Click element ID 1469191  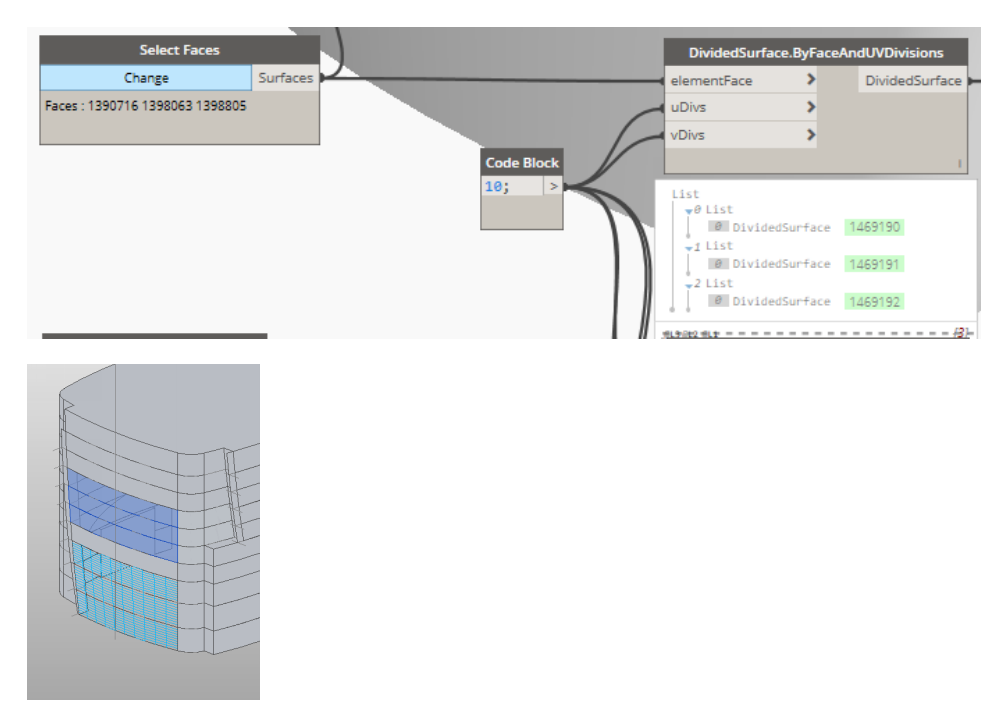[874, 264]
